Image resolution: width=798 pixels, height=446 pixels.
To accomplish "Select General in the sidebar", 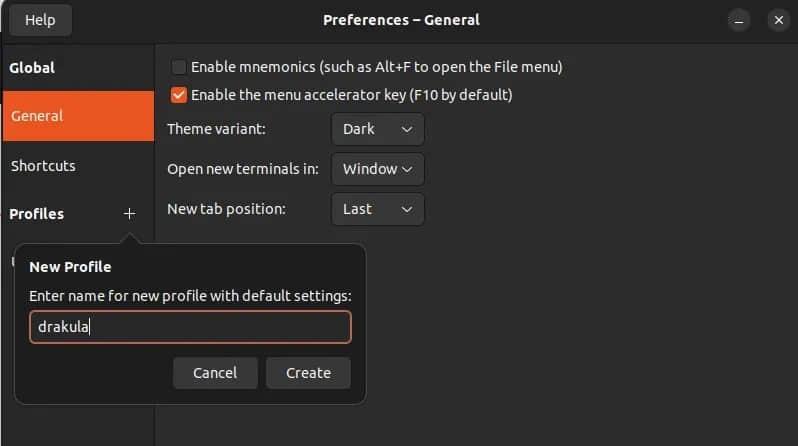I will point(78,116).
